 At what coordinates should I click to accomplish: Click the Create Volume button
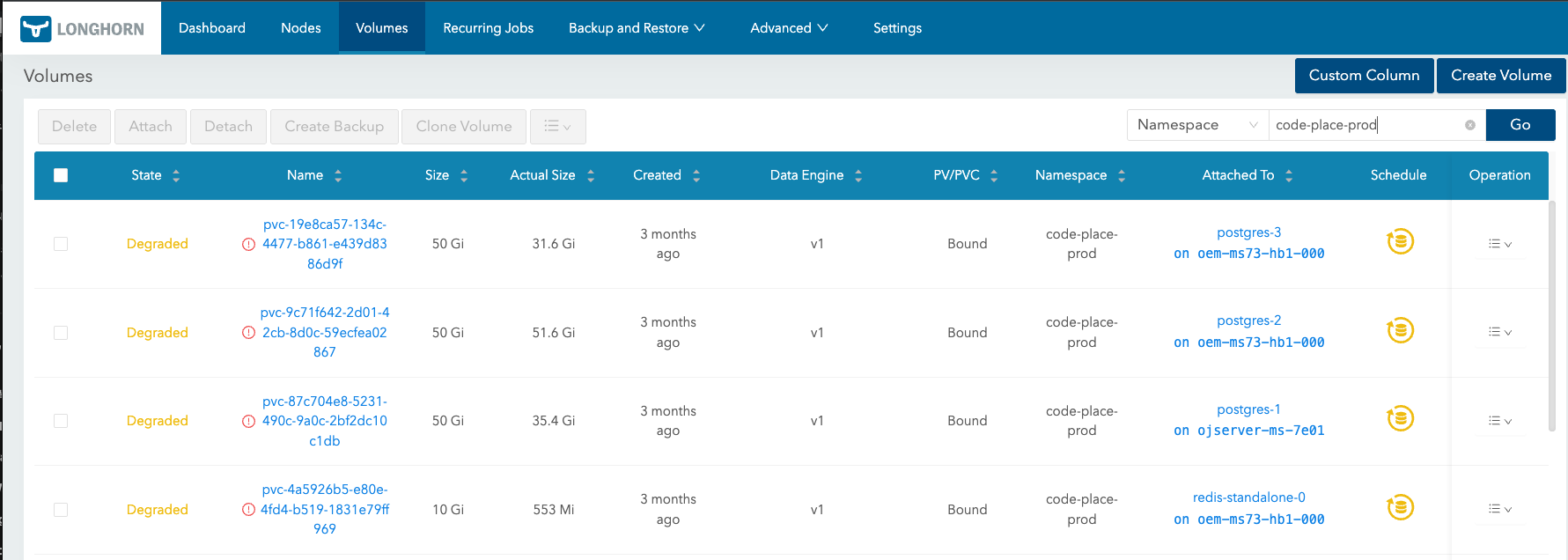coord(1501,76)
